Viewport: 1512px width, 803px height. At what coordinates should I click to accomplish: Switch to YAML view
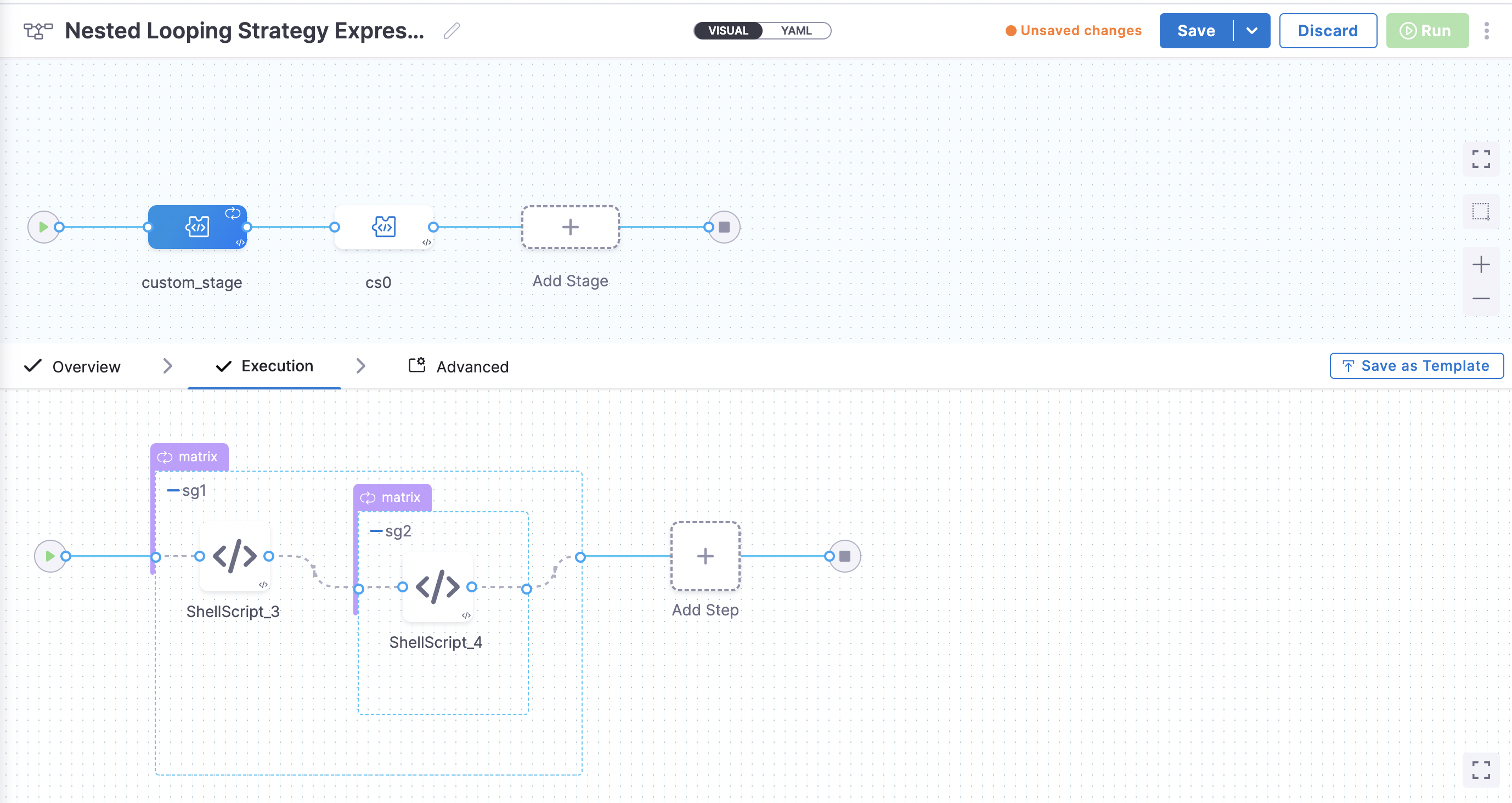pyautogui.click(x=796, y=31)
